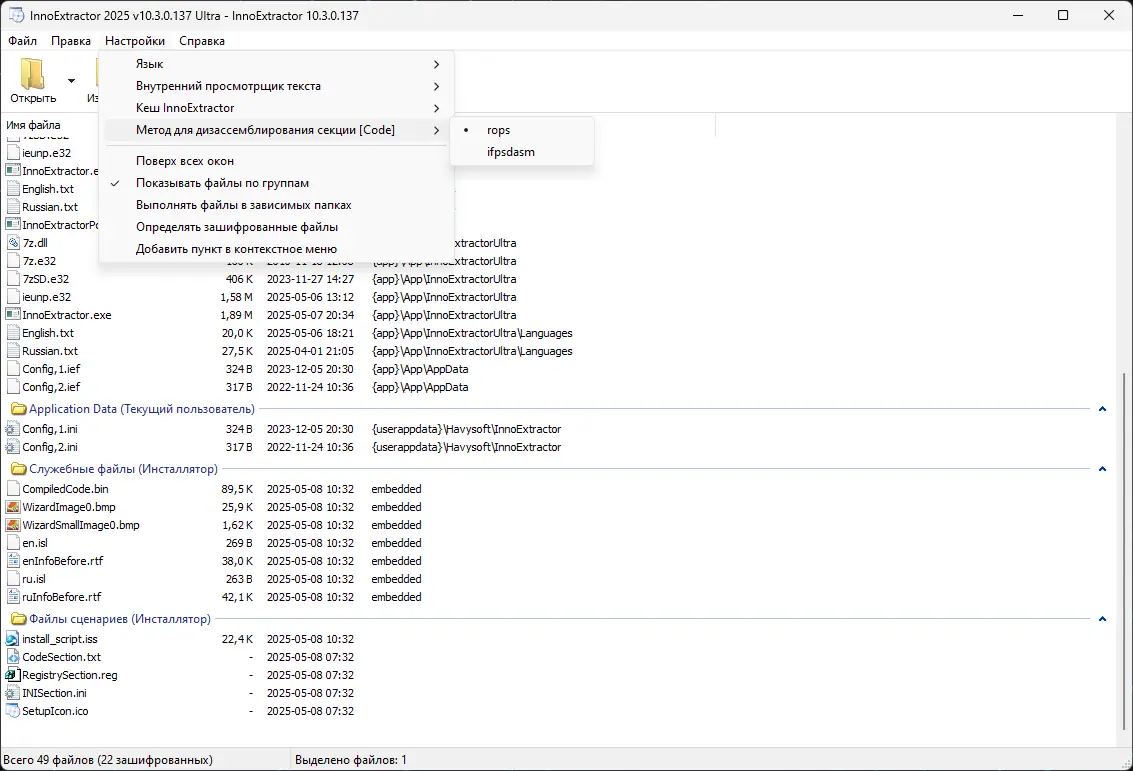Click the lower Russian.txt file icon
The width and height of the screenshot is (1133, 771).
tap(12, 351)
